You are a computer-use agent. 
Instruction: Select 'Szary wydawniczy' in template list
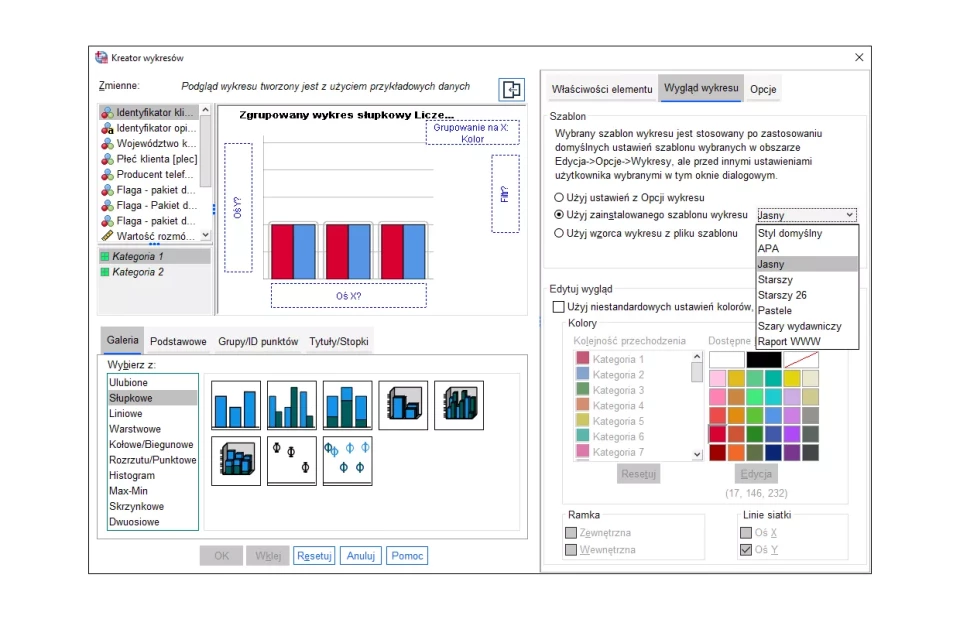799,326
